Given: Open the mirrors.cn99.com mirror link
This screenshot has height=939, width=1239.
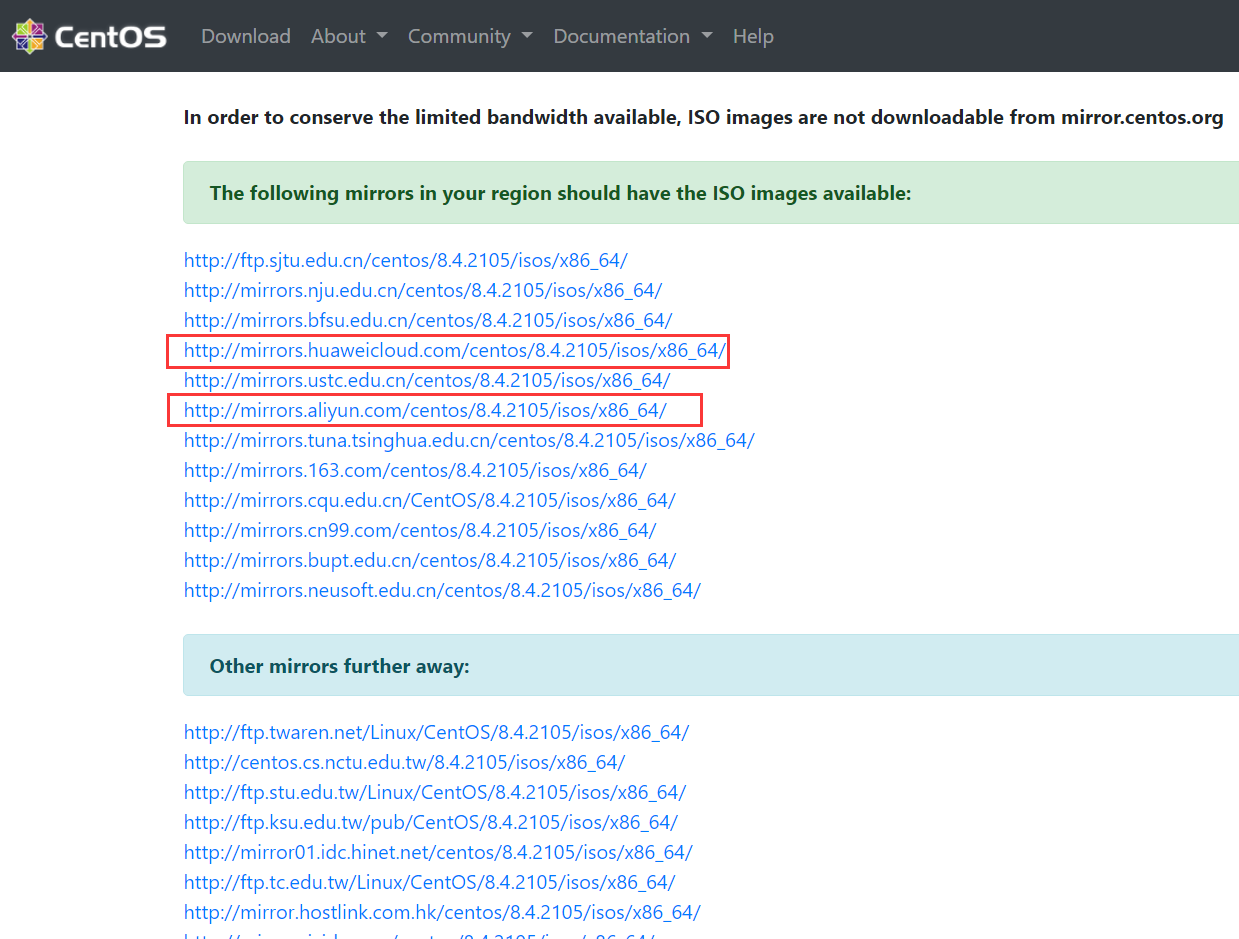Looking at the screenshot, I should [x=420, y=530].
